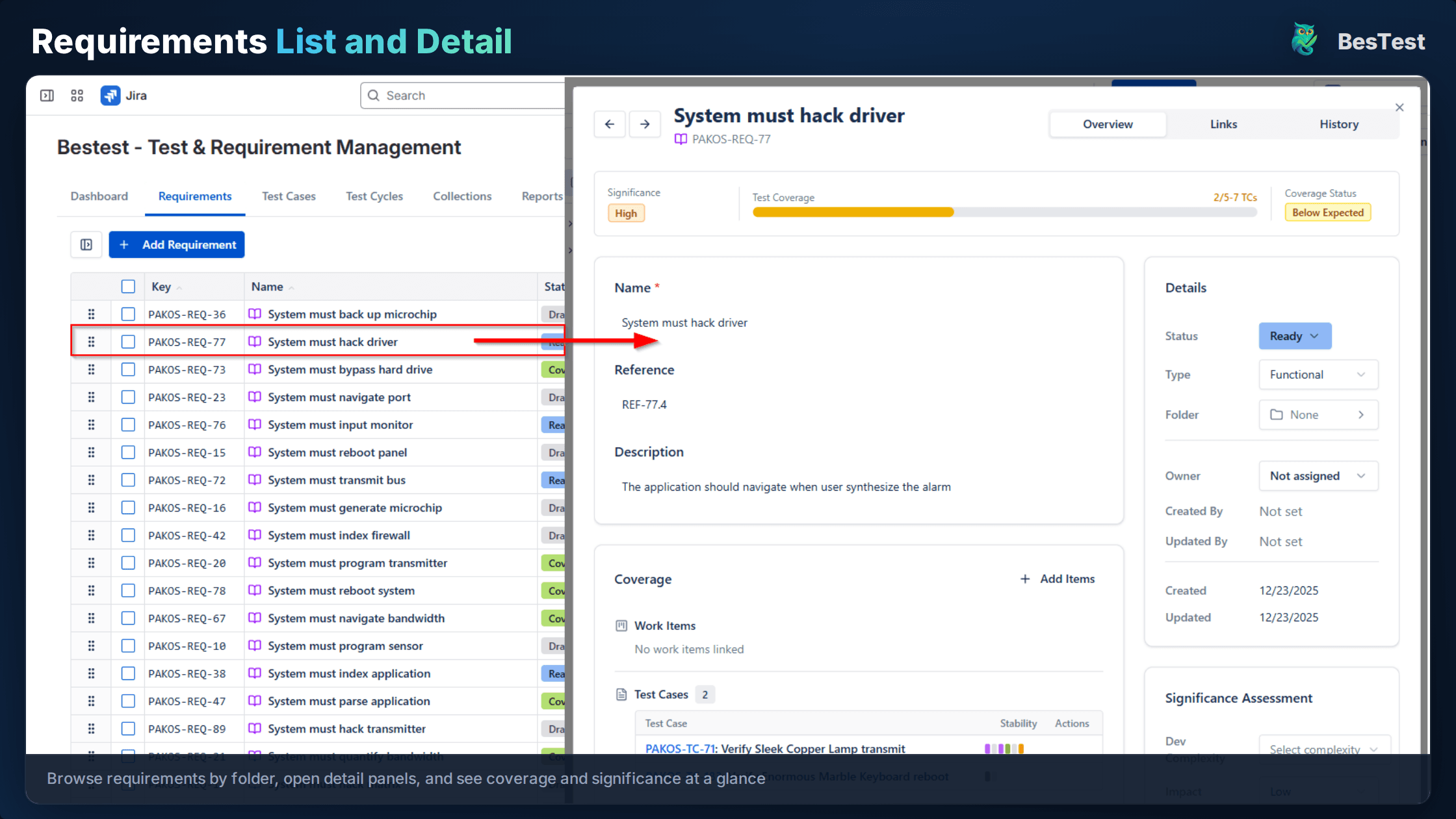Click the sidebar collapse icon beside Jira

[x=47, y=96]
